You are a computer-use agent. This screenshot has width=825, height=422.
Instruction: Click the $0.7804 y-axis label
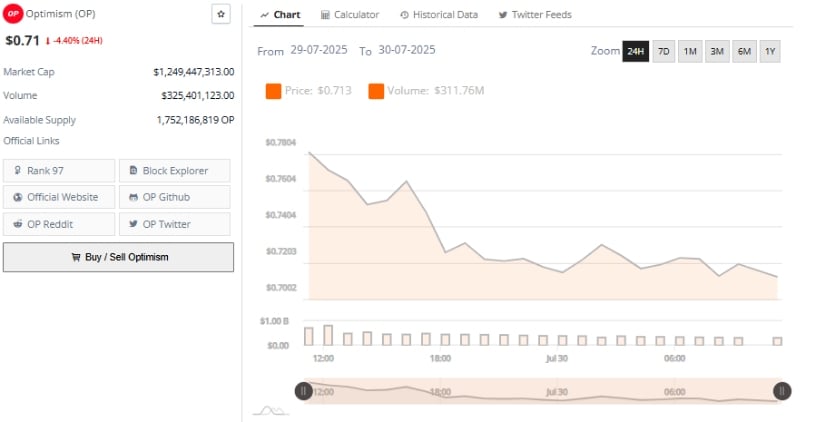point(280,142)
